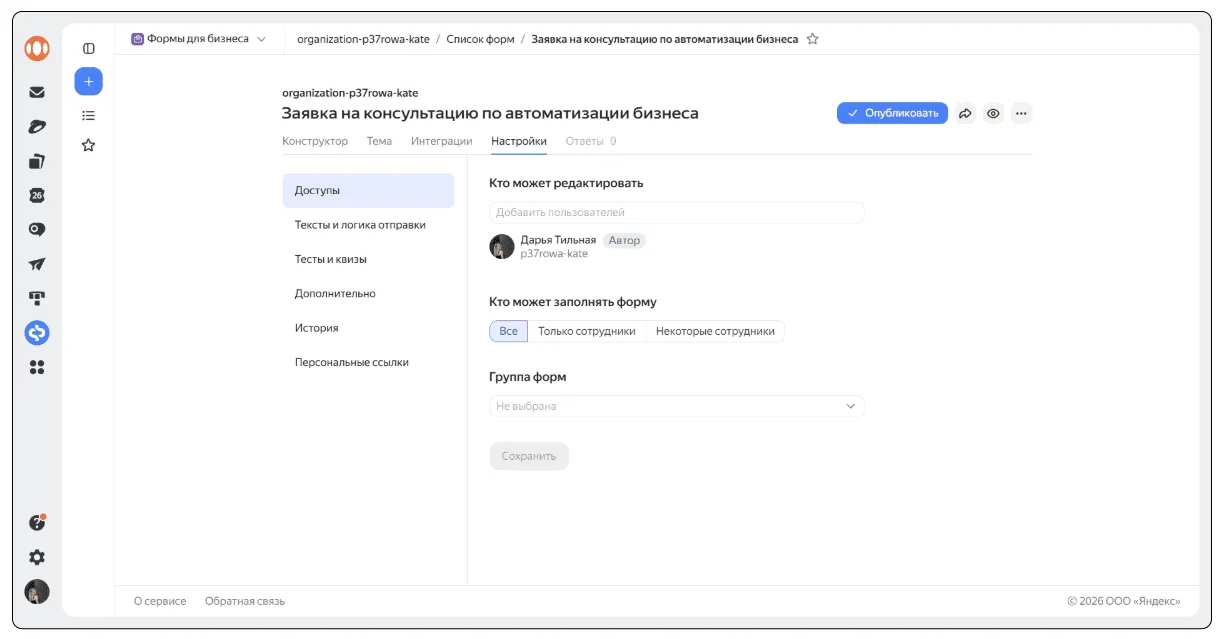1220x639 pixels.
Task: Click form title Заявка на консультацию heading
Action: (x=490, y=113)
